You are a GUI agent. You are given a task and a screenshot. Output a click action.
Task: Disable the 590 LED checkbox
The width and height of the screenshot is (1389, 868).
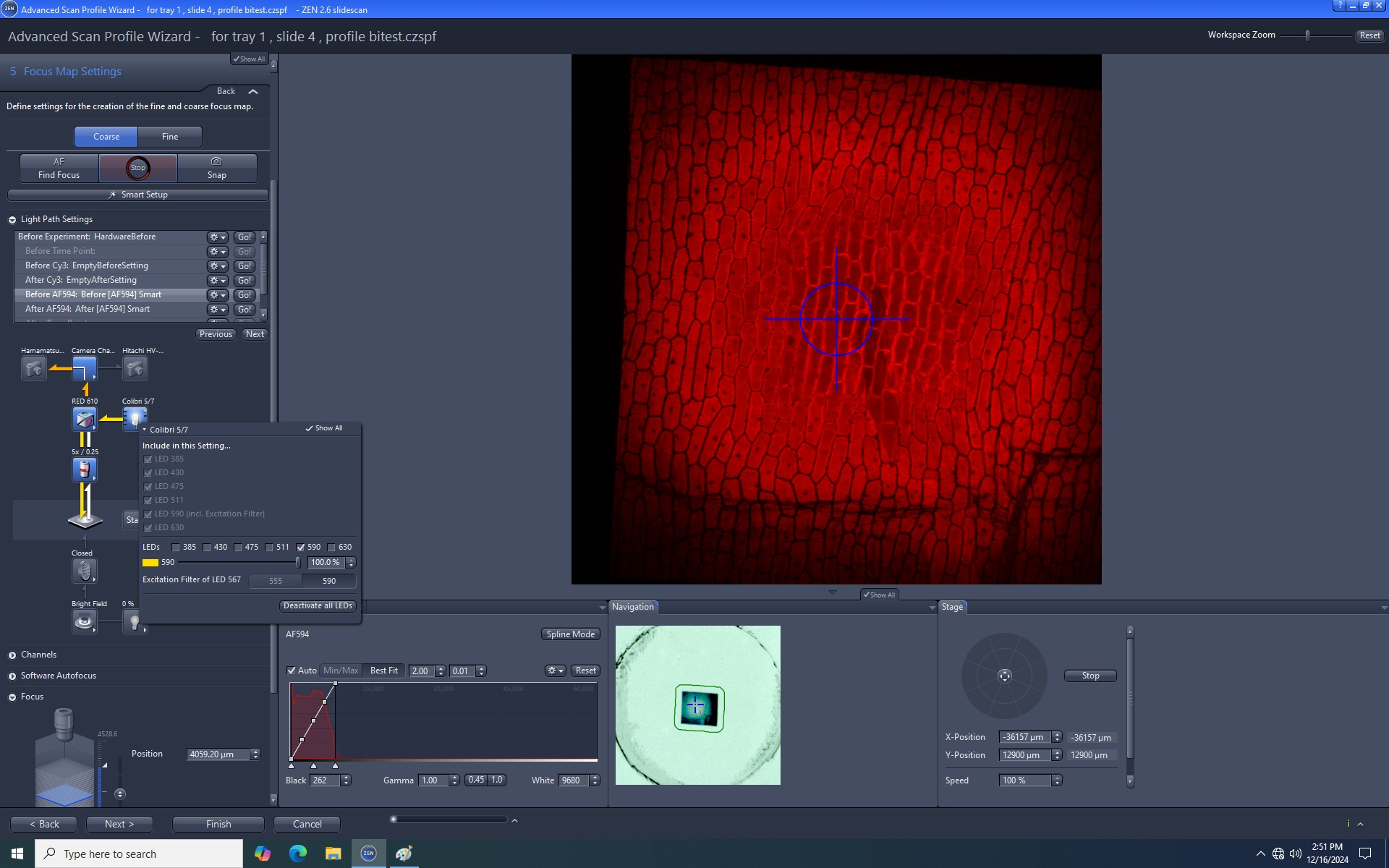[x=301, y=548]
